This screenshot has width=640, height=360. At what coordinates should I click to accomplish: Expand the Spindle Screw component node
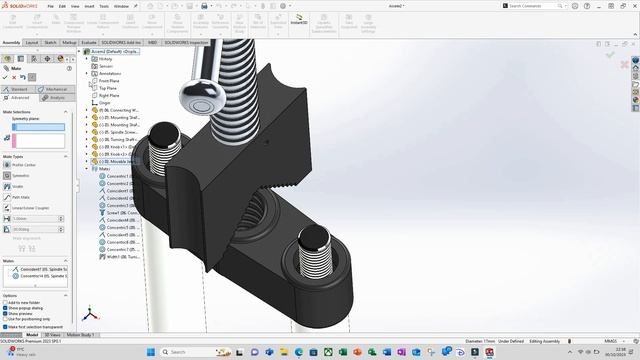pyautogui.click(x=87, y=132)
